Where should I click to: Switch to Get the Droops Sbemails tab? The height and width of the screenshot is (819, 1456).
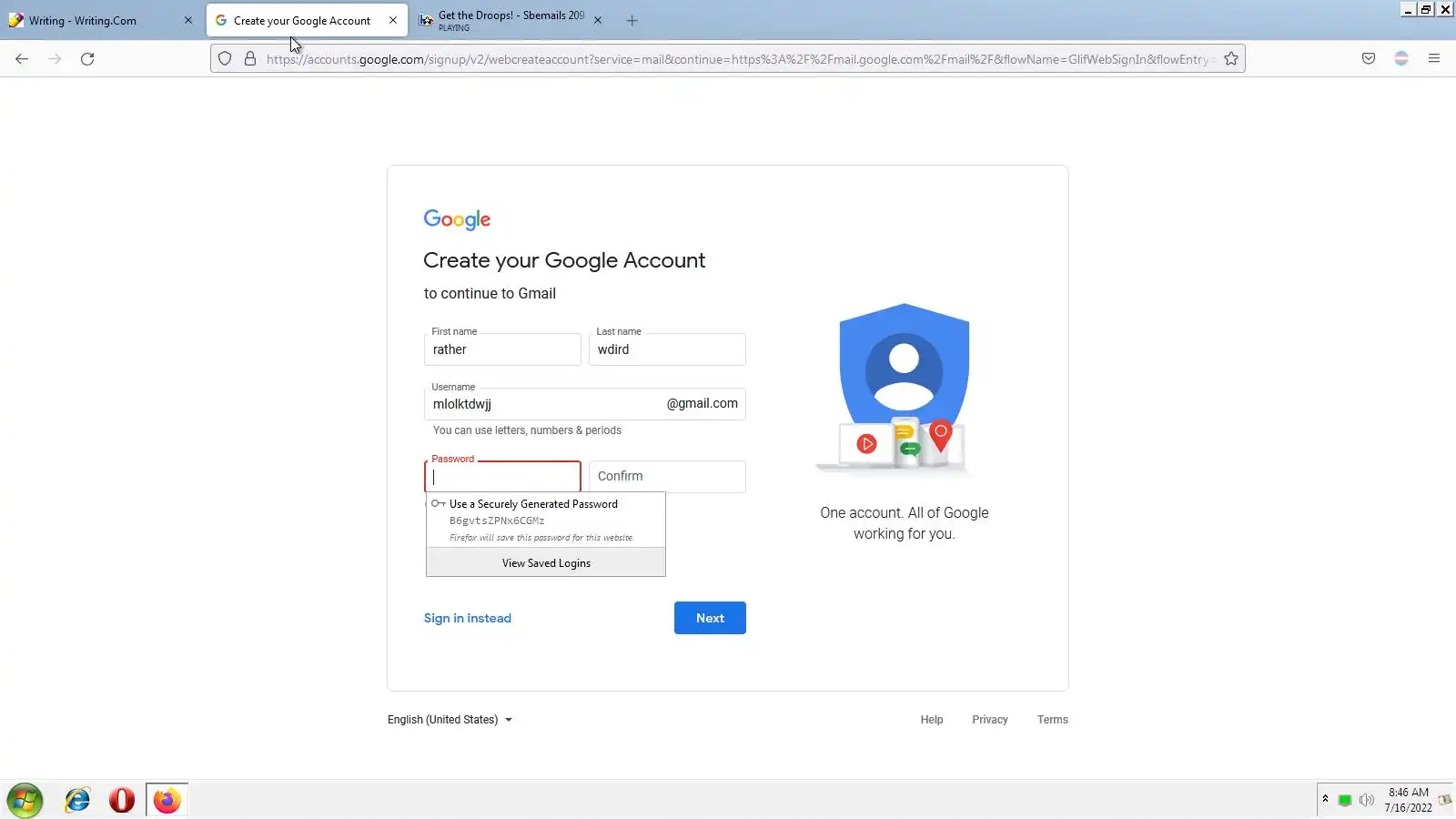(x=511, y=20)
